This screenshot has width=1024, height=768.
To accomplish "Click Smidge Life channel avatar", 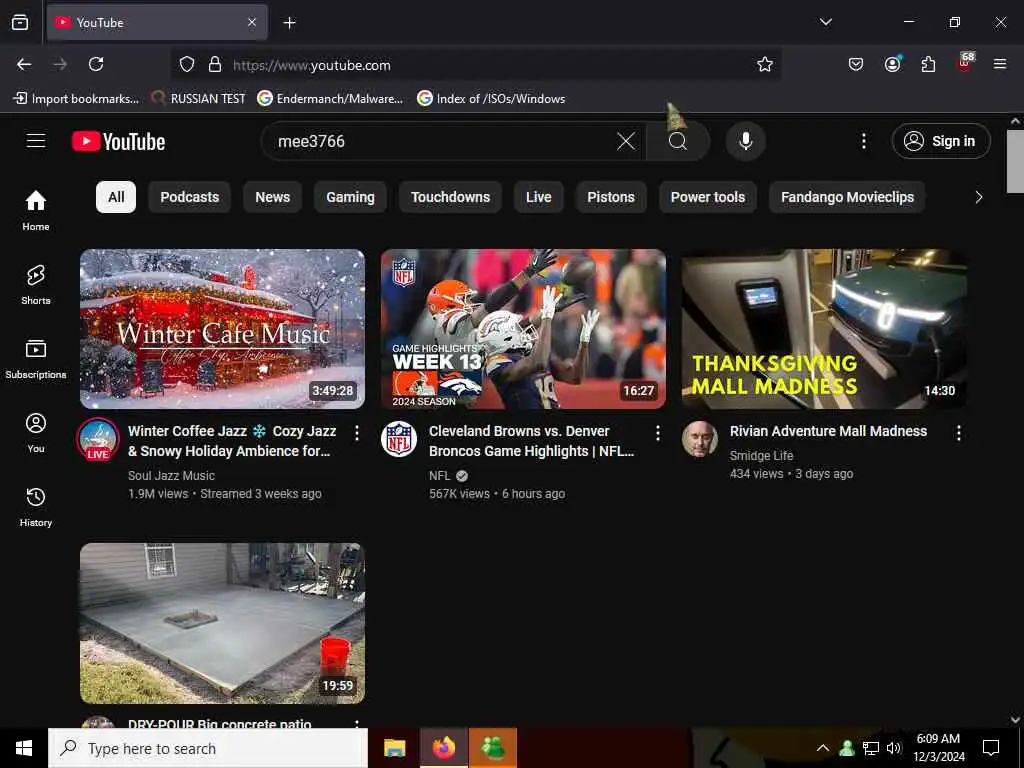I will (699, 439).
